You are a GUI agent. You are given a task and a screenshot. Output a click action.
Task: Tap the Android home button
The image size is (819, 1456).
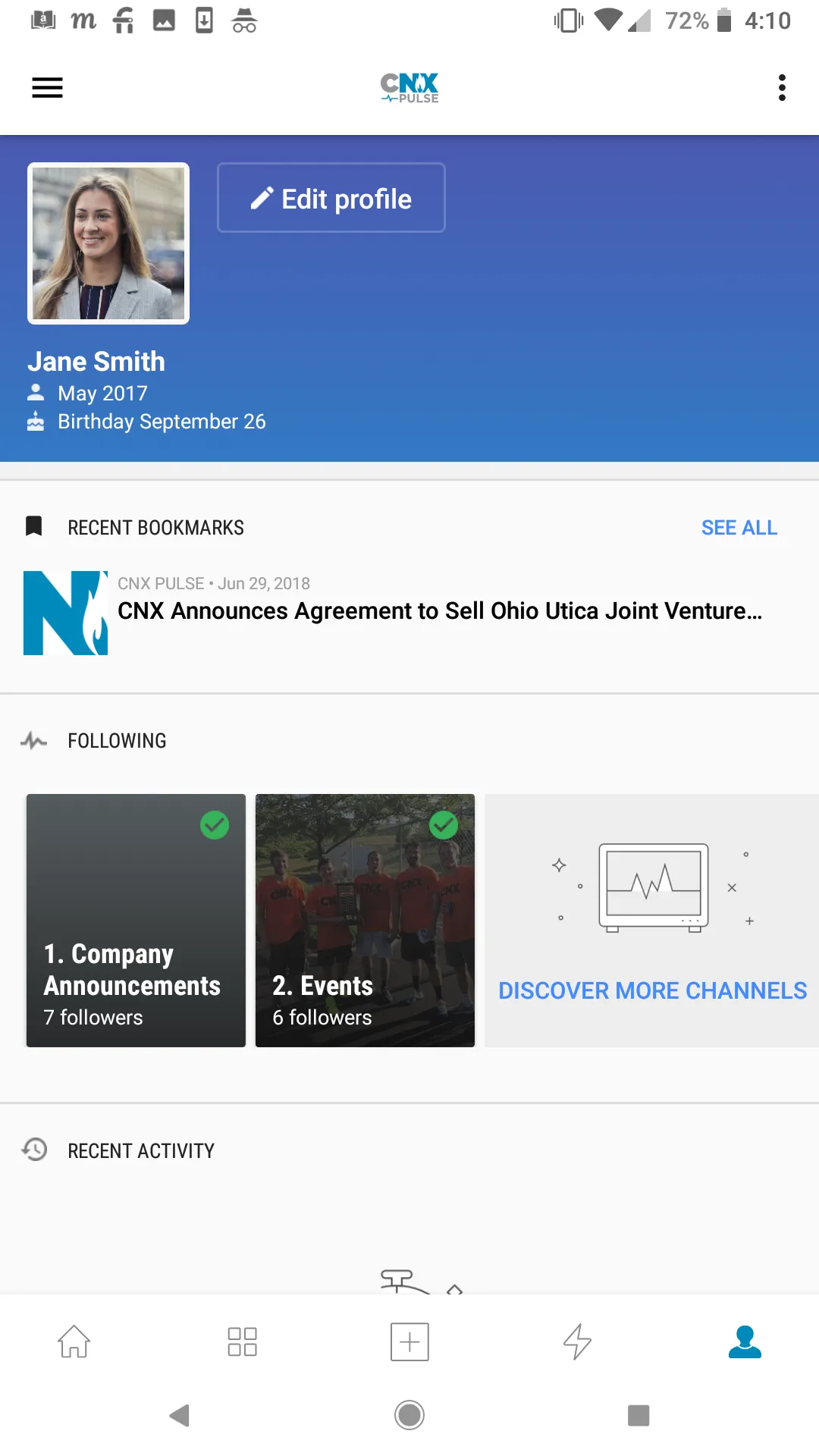click(x=409, y=1415)
